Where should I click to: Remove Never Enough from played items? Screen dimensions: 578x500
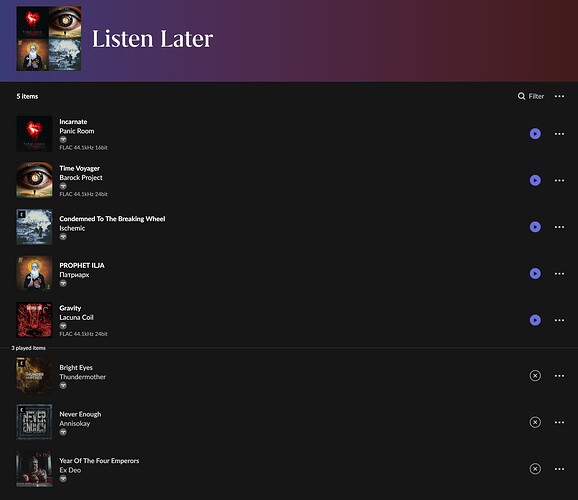(x=535, y=422)
